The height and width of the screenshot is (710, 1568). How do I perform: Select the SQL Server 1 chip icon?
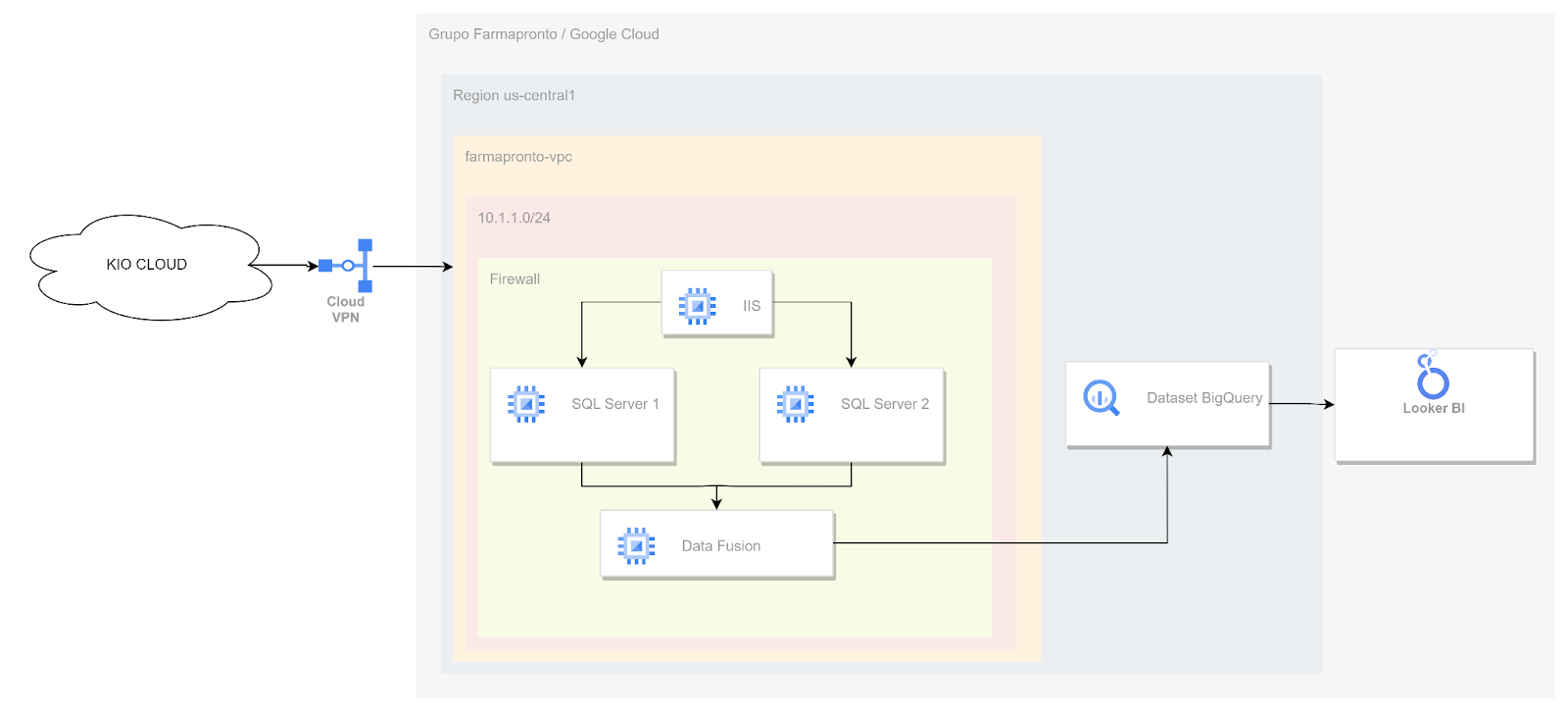[x=526, y=404]
